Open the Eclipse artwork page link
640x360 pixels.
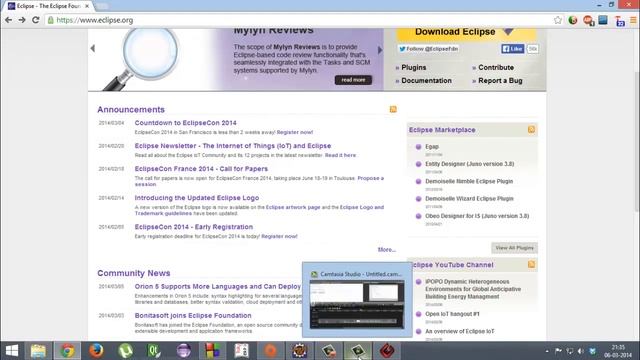[x=293, y=207]
